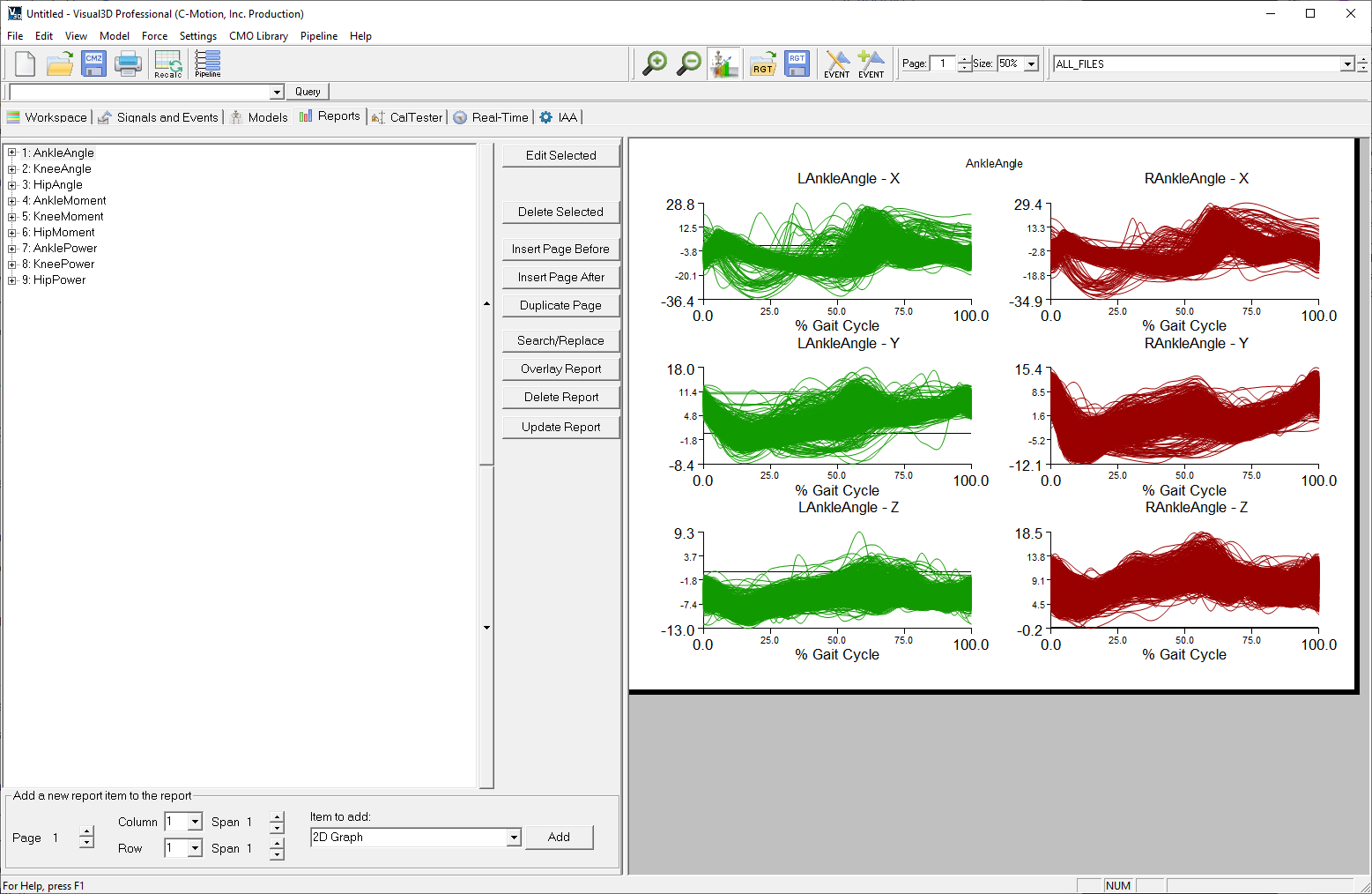1372x894 pixels.
Task: Open the Pipeline menu
Action: [x=319, y=36]
